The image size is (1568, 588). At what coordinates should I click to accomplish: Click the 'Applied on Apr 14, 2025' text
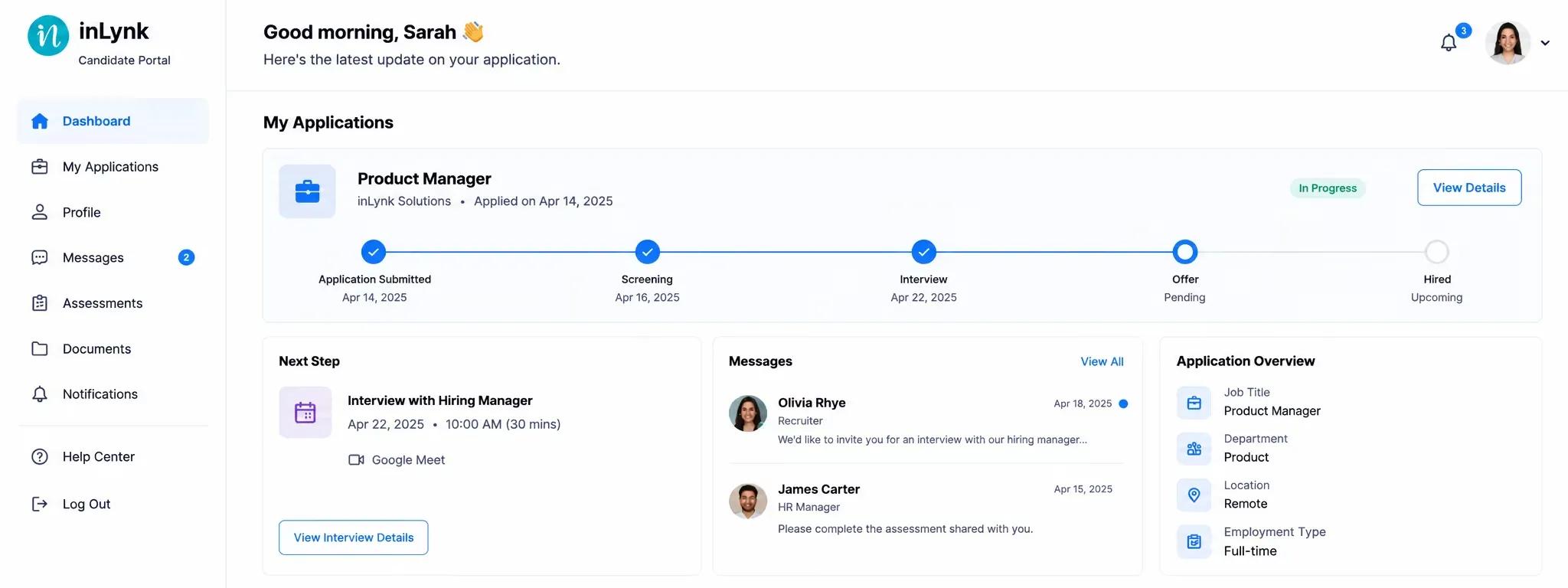point(544,201)
